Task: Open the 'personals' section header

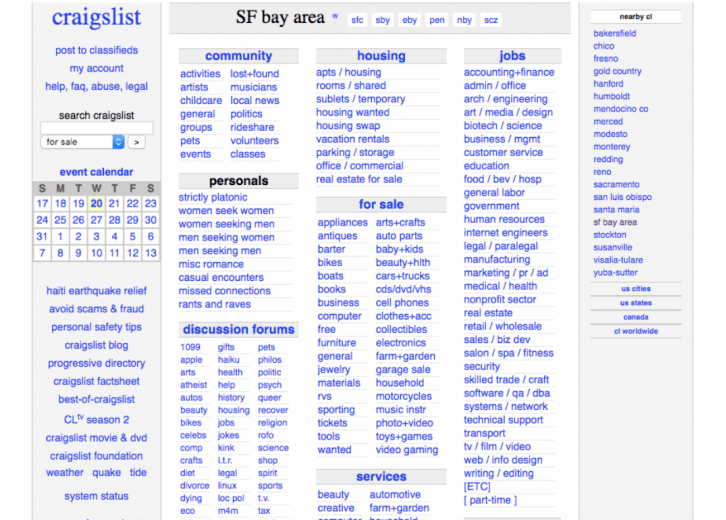Action: [x=238, y=181]
